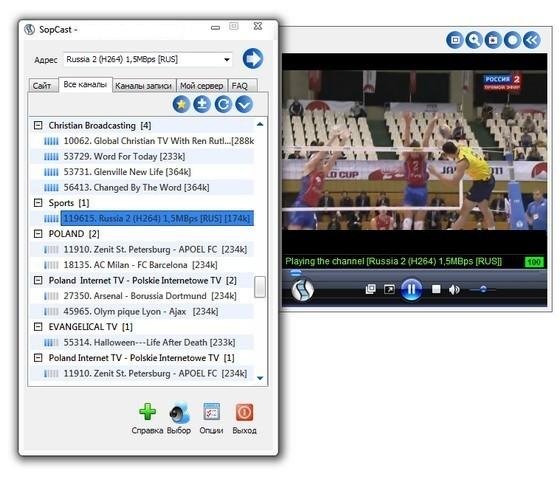Viewport: 560px width, 477px height.
Task: Select channel 55314 Halloween Life After Death
Action: 149,342
